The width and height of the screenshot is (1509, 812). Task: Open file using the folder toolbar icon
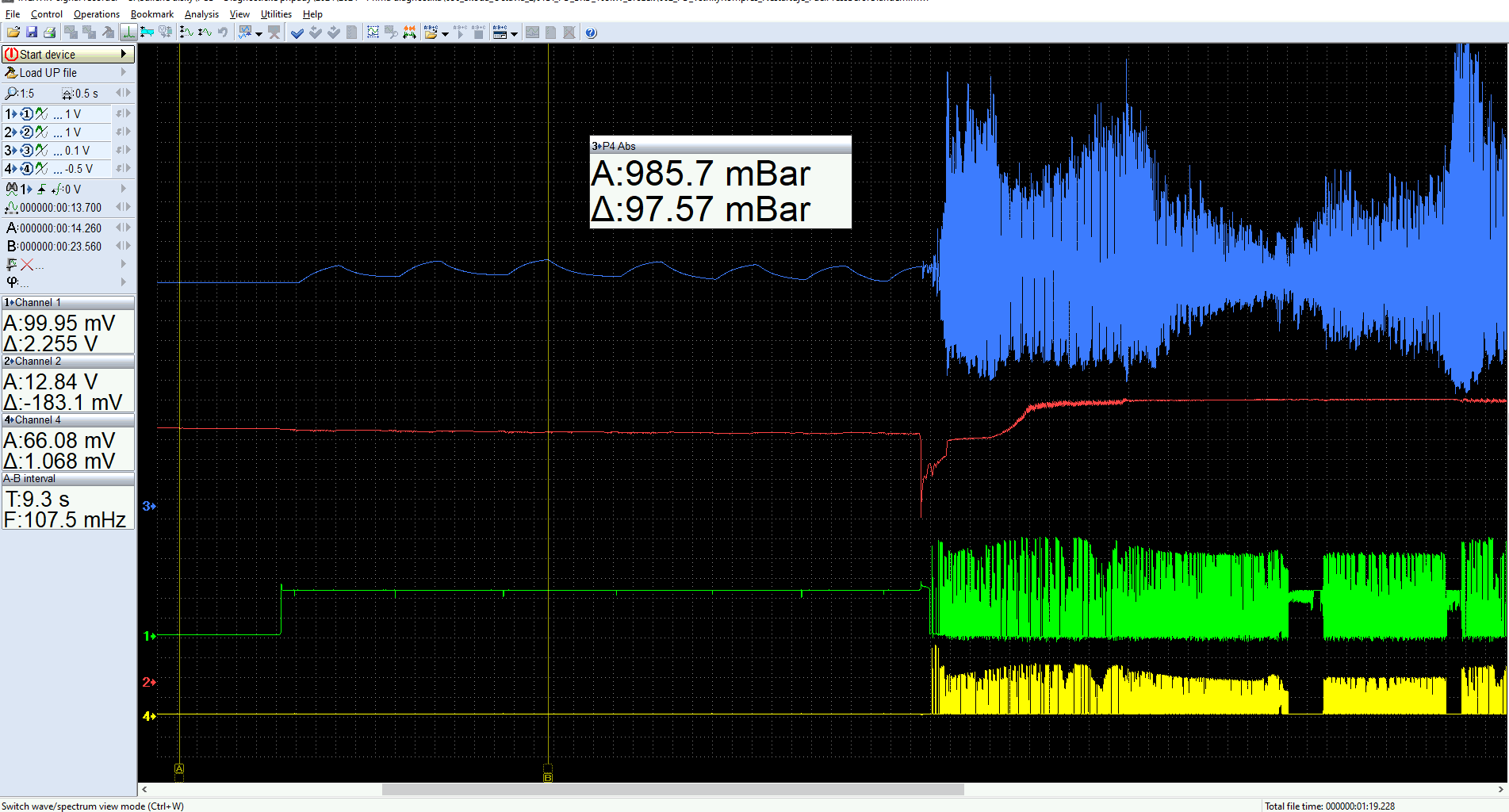pyautogui.click(x=13, y=33)
